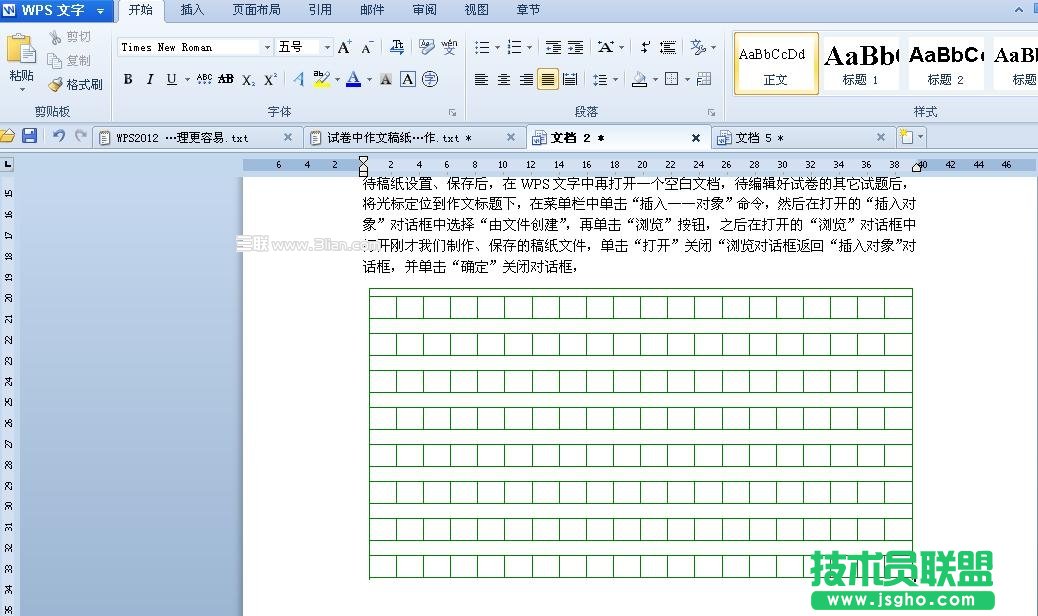Image resolution: width=1038 pixels, height=616 pixels.
Task: Apply the 标题 1 heading style
Action: coord(860,62)
